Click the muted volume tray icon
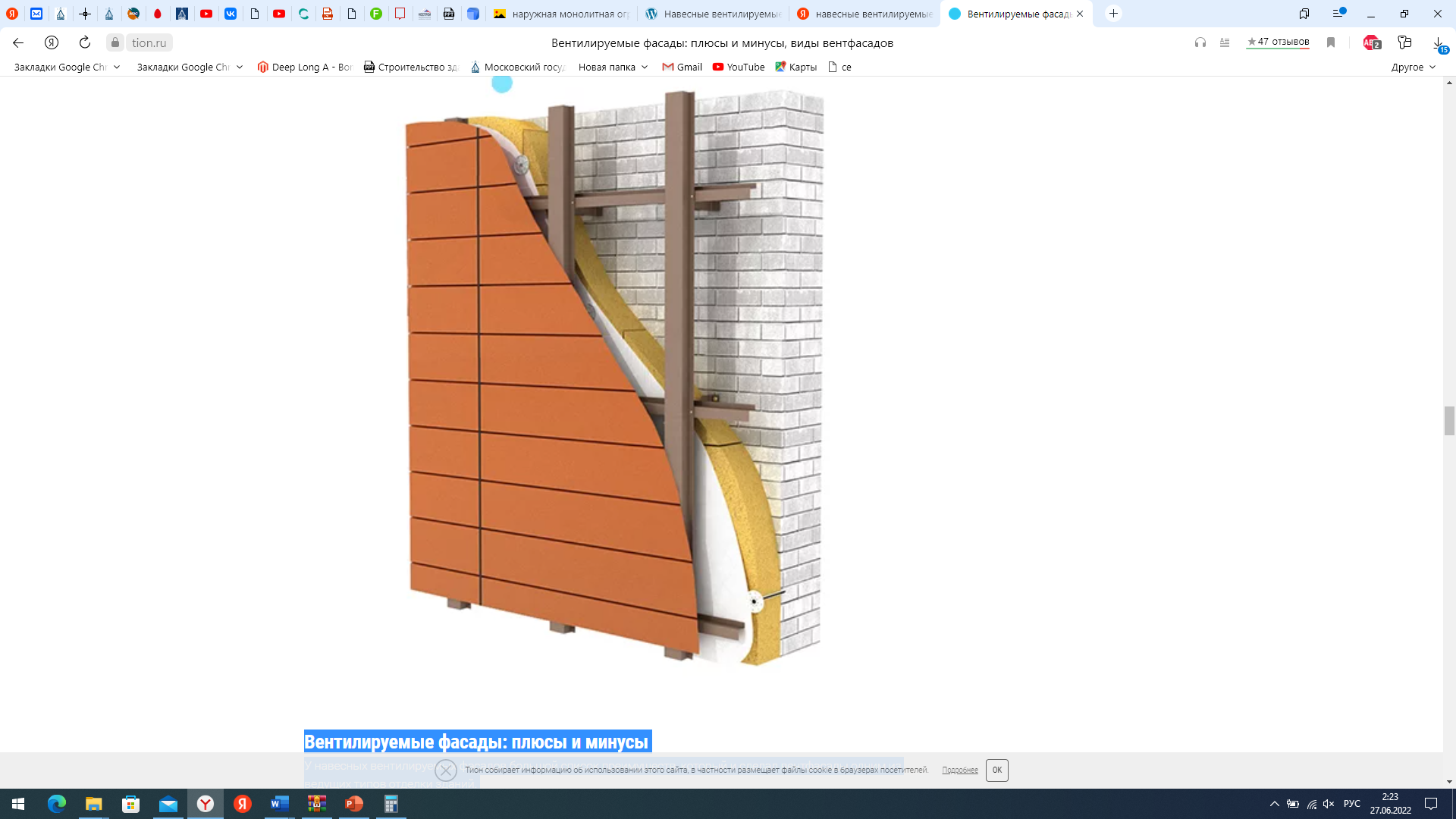Viewport: 1456px width, 819px height. (x=1329, y=804)
